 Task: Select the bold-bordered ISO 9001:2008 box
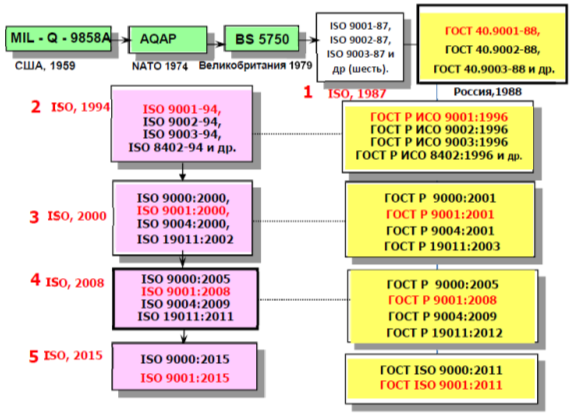pos(185,299)
